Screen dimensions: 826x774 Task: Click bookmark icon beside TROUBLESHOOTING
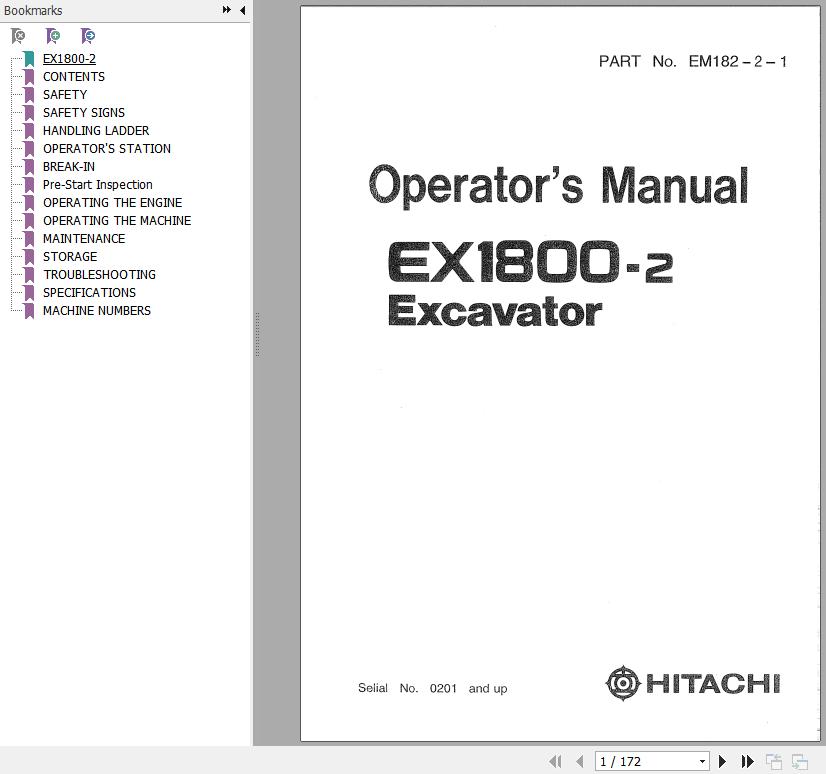[x=29, y=275]
